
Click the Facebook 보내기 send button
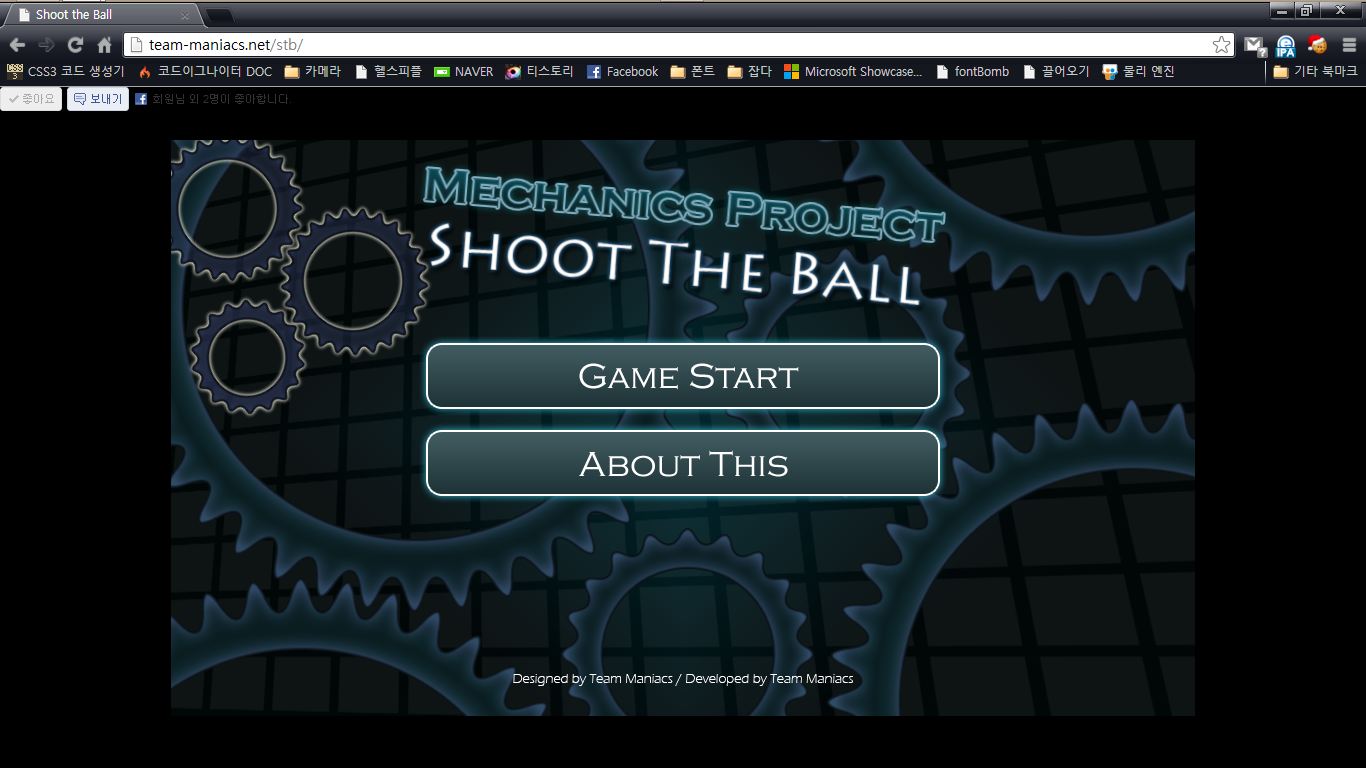tap(98, 99)
